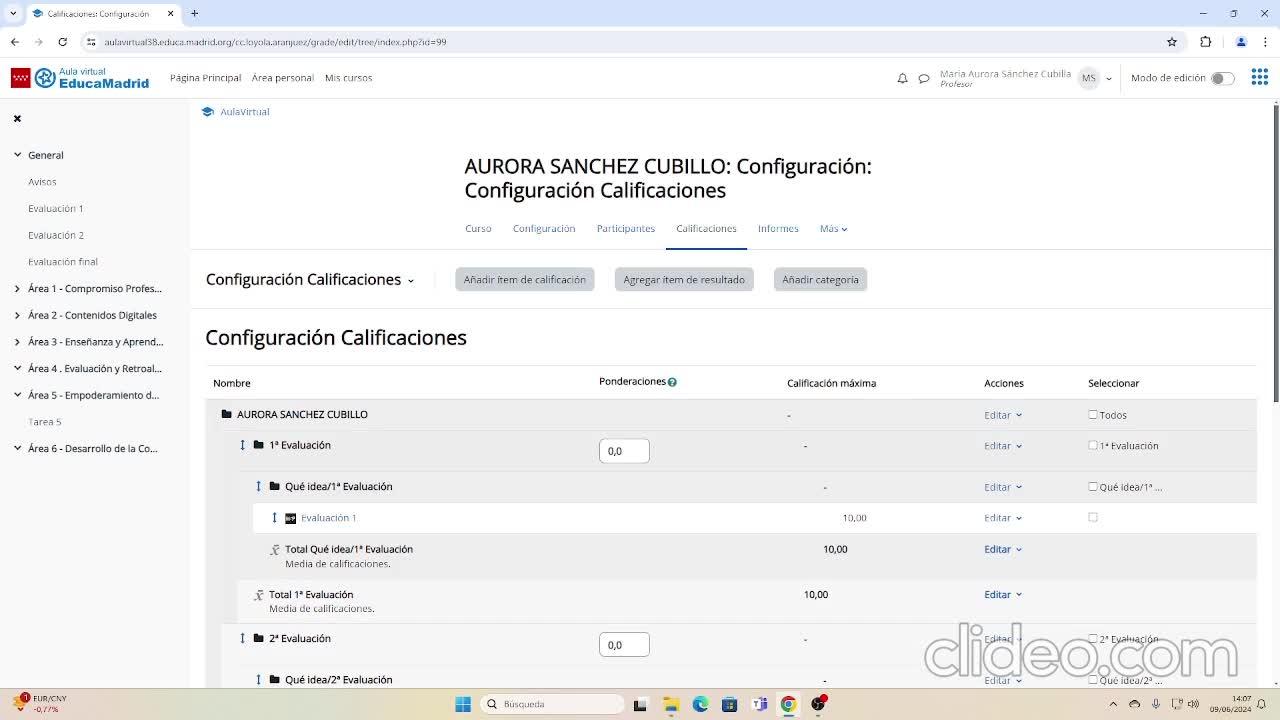Open the Editar menu in the AURORA SANCHEZ CUBILLO row
Viewport: 1280px width, 720px height.
click(1003, 415)
